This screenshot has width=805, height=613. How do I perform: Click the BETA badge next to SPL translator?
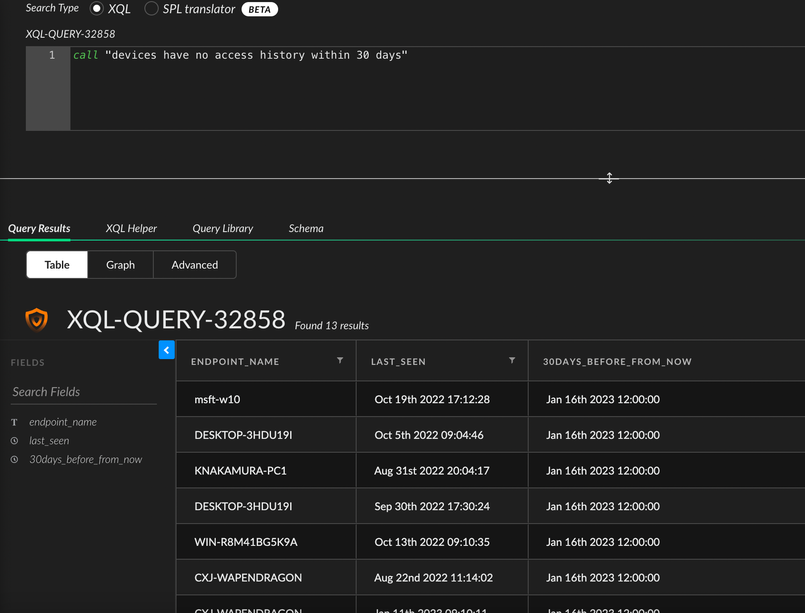259,9
